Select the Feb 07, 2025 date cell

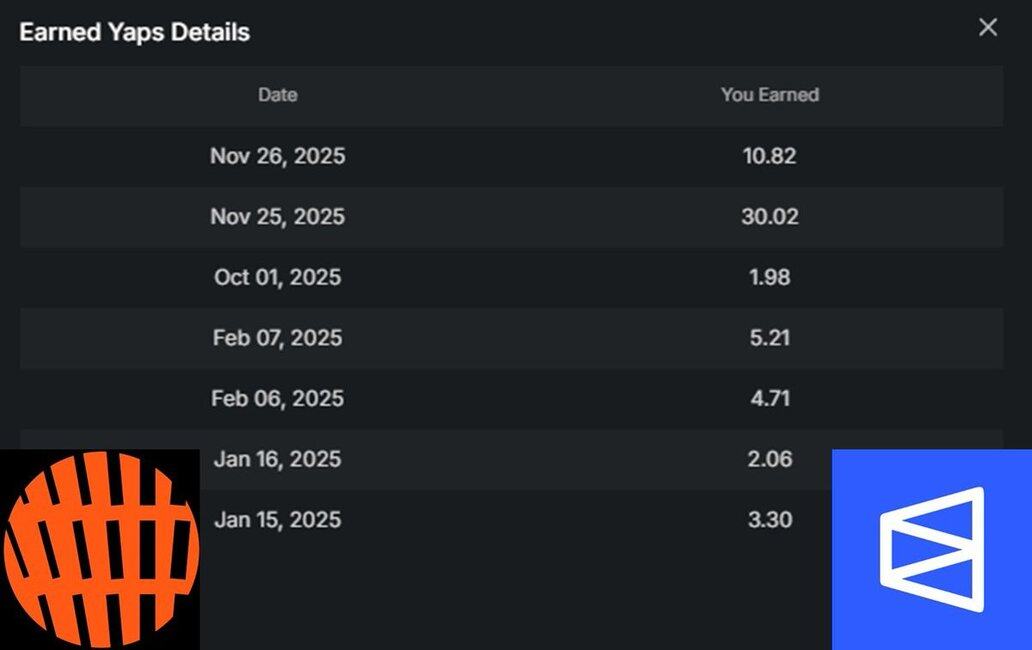coord(277,338)
